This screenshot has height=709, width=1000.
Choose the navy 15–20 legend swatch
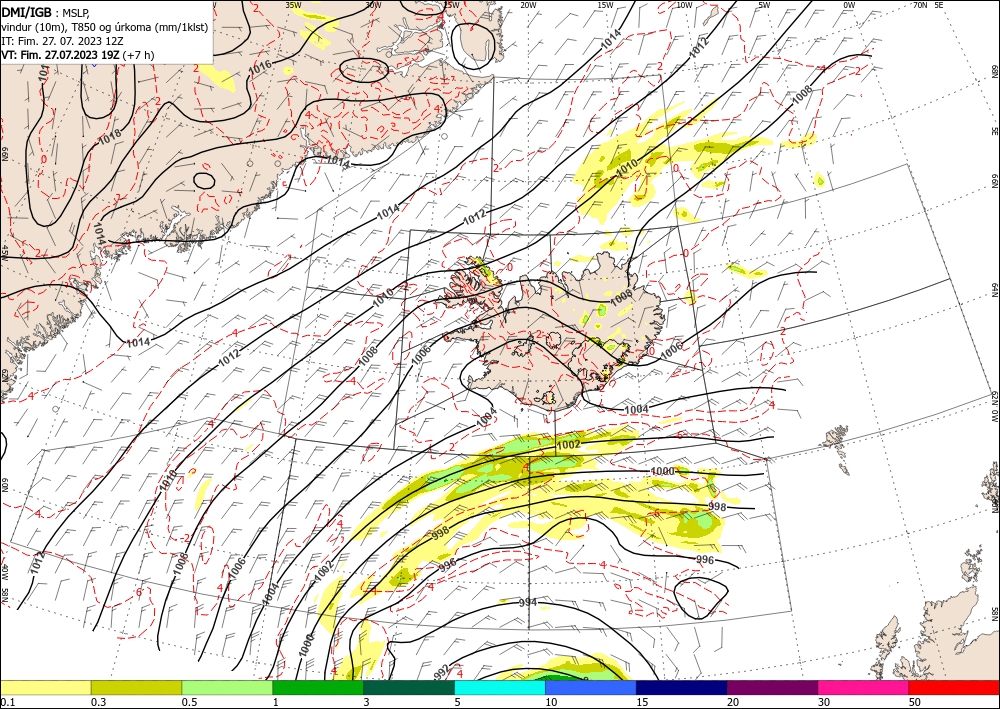coord(682,687)
